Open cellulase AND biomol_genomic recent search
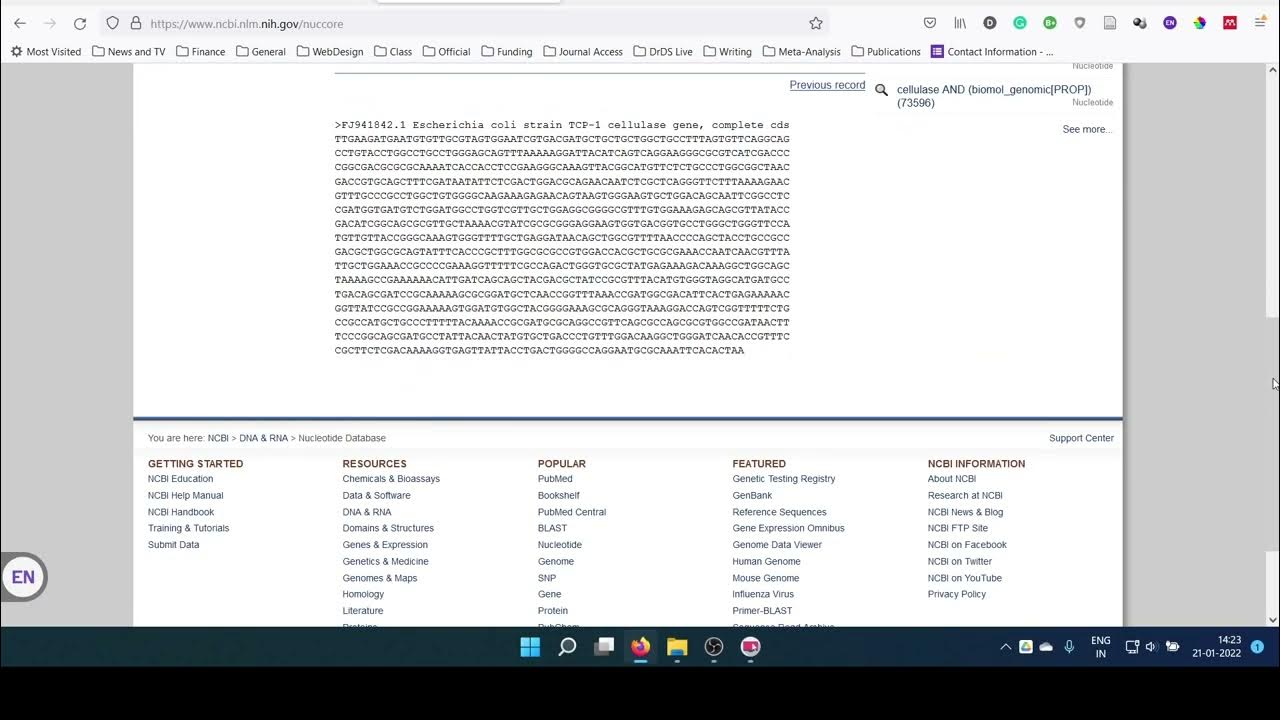Screen dimensions: 1280x720 click(993, 96)
